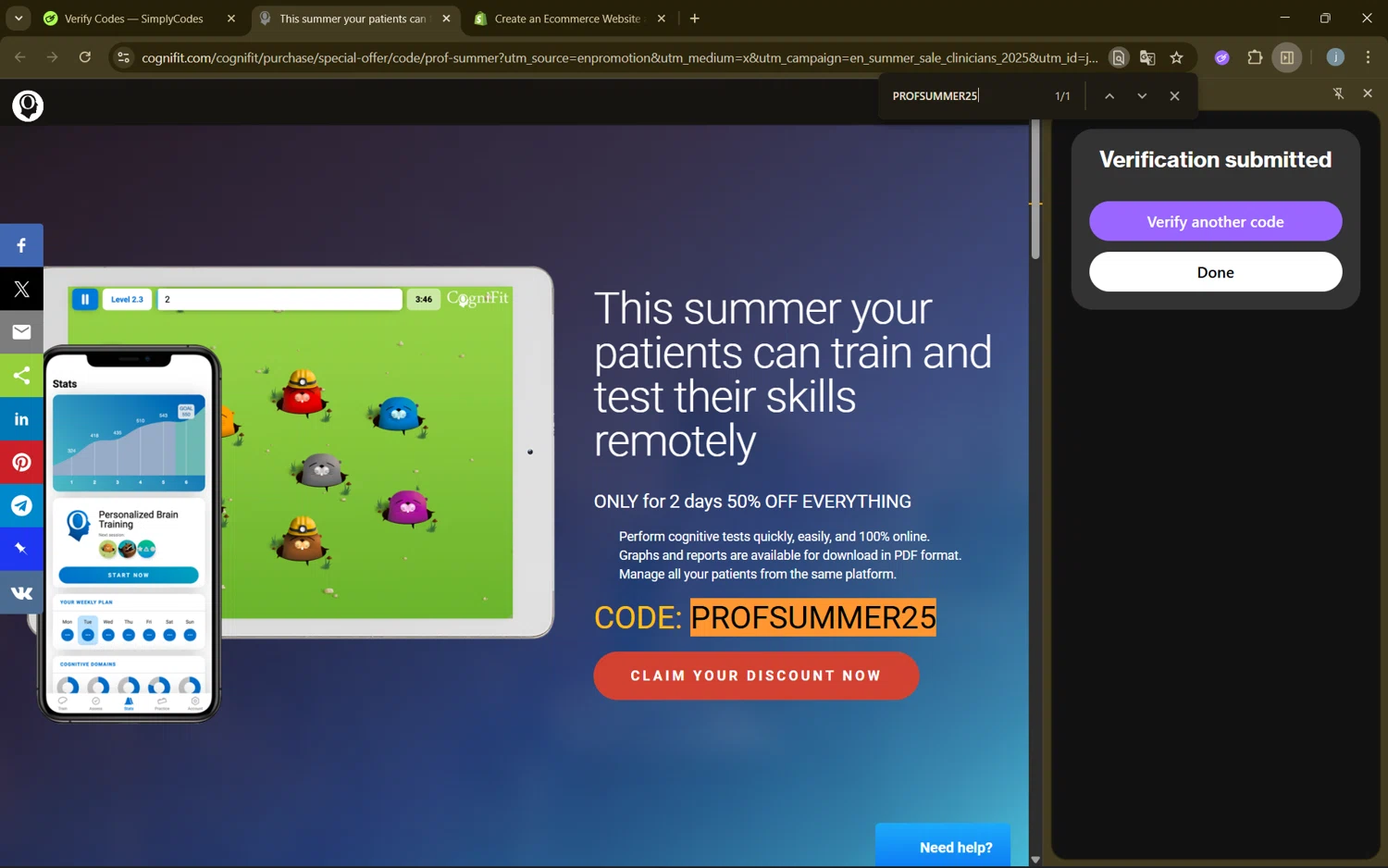The width and height of the screenshot is (1388, 868).
Task: Click START NOW on phone mockup
Action: (x=129, y=575)
